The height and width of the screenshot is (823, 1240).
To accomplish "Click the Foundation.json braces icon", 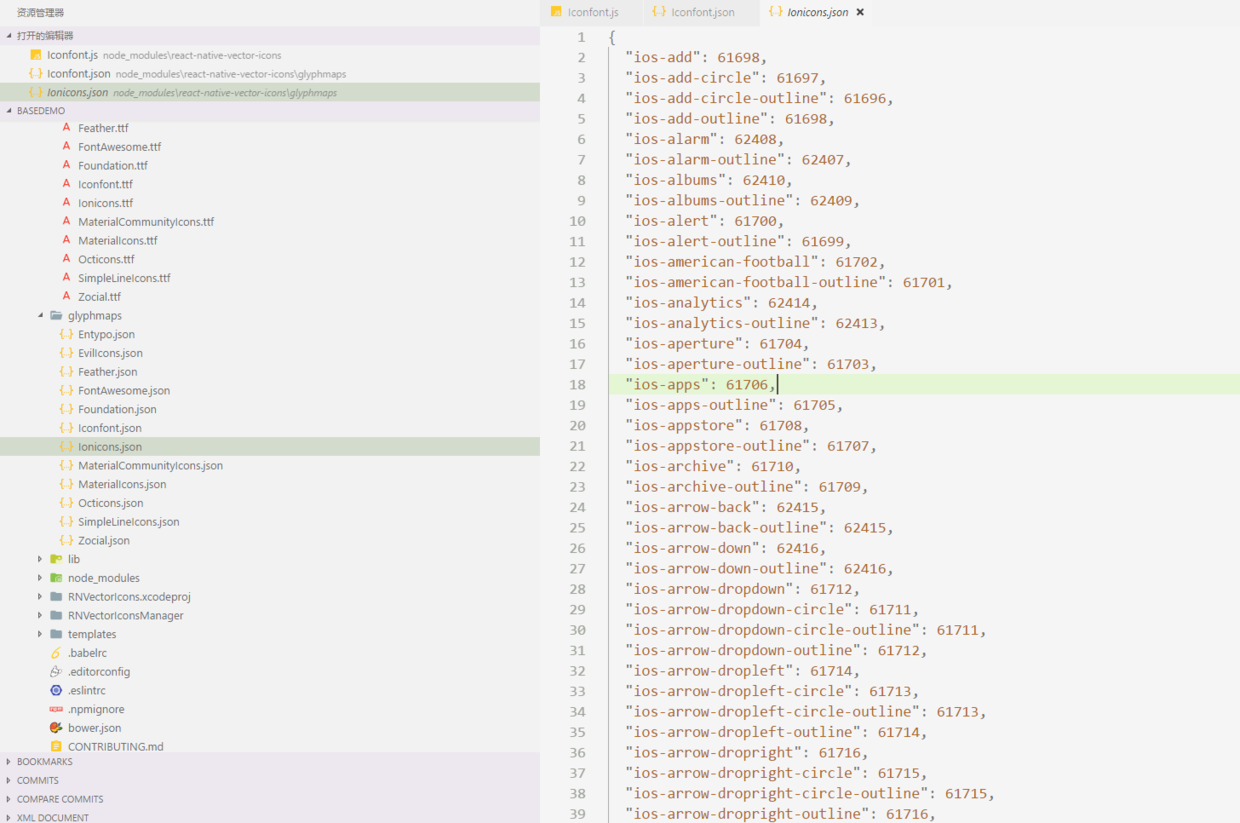I will [x=66, y=409].
